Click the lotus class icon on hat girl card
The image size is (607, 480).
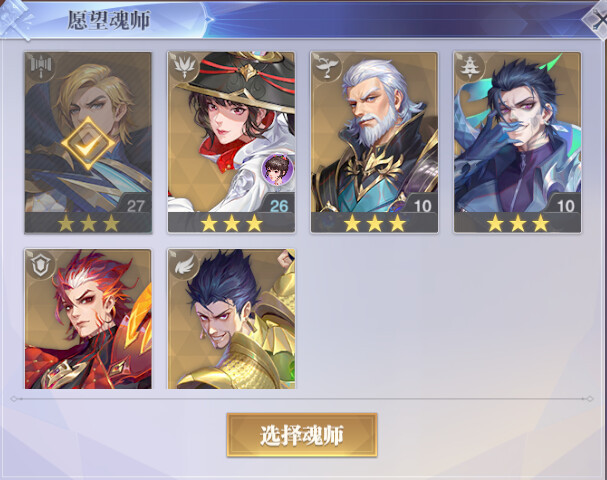click(x=183, y=67)
